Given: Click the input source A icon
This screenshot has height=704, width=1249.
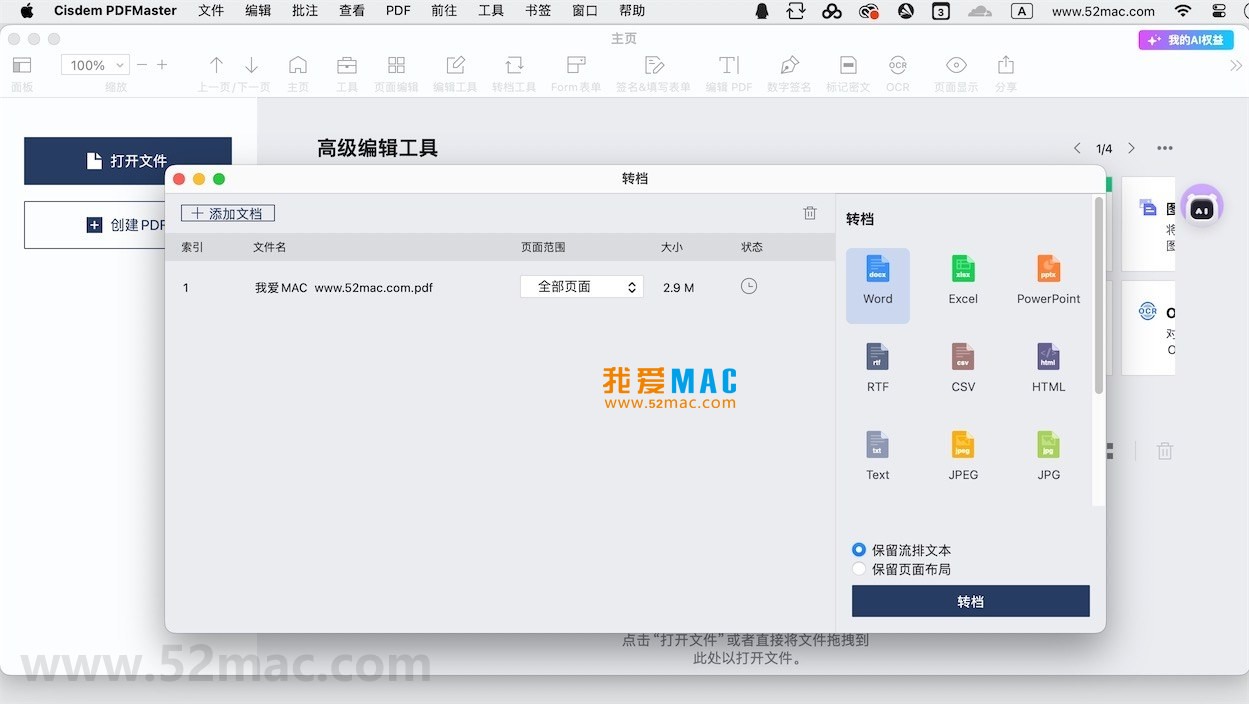Looking at the screenshot, I should (1021, 11).
